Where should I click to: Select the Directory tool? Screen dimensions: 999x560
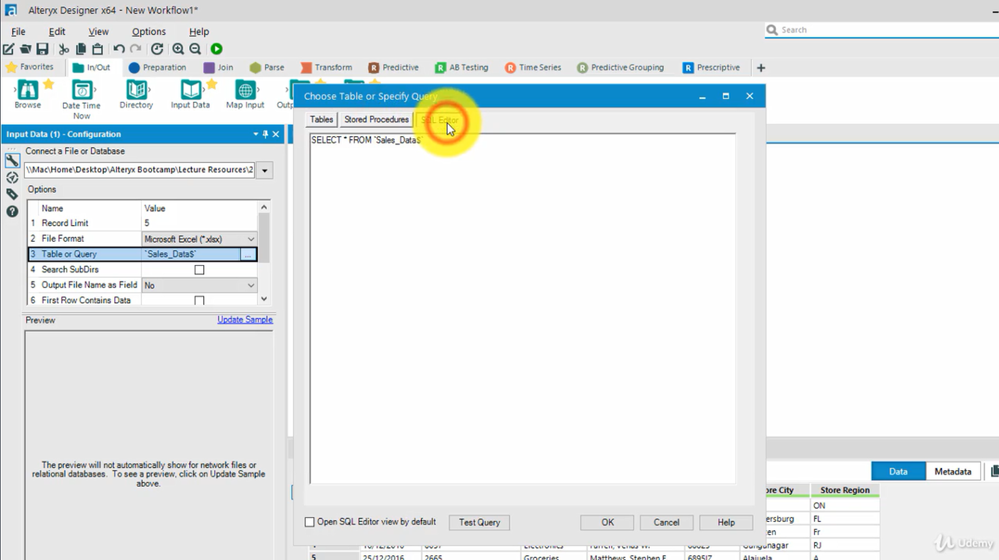point(136,94)
